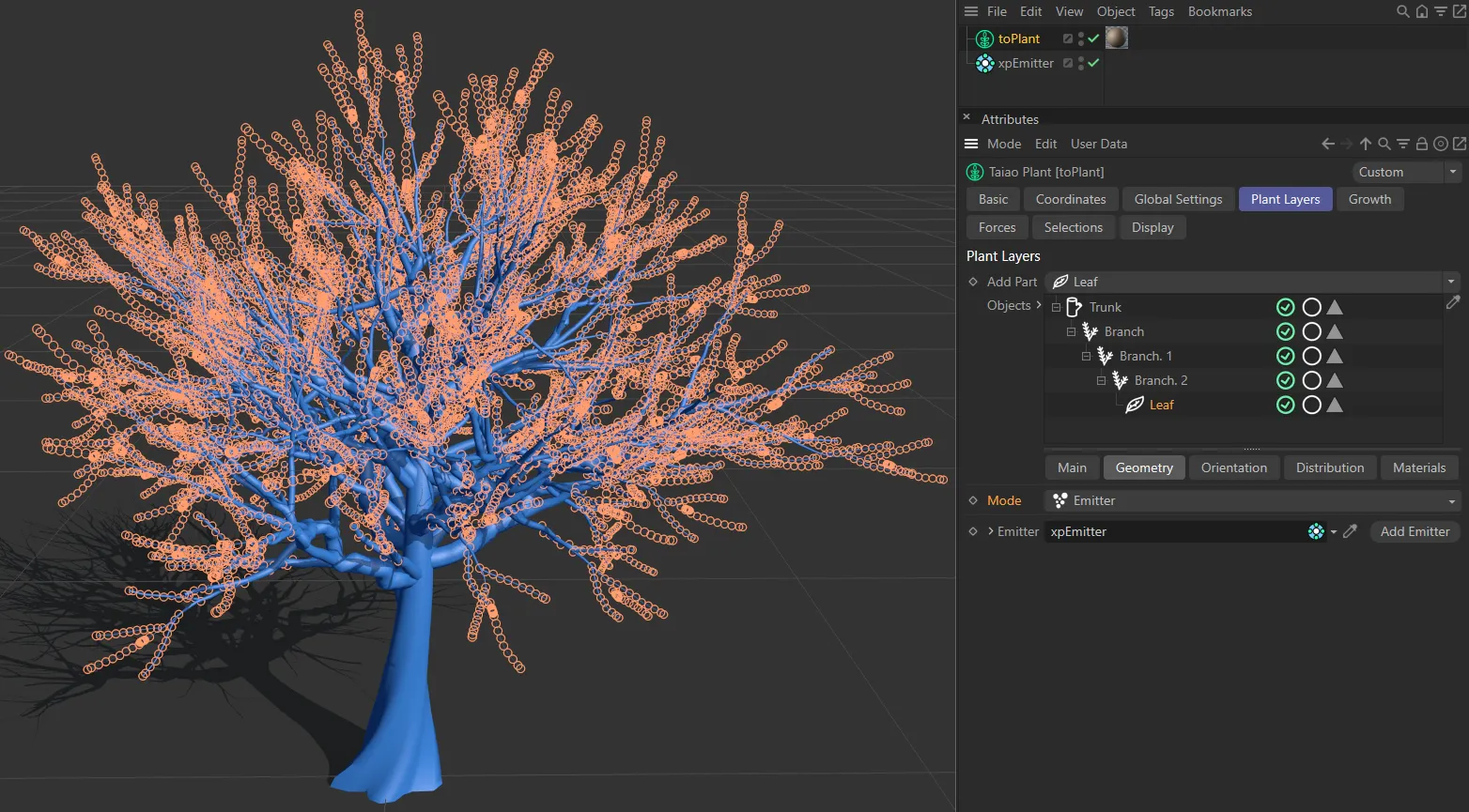Collapse the Branch. 1 tree expander

[1086, 356]
